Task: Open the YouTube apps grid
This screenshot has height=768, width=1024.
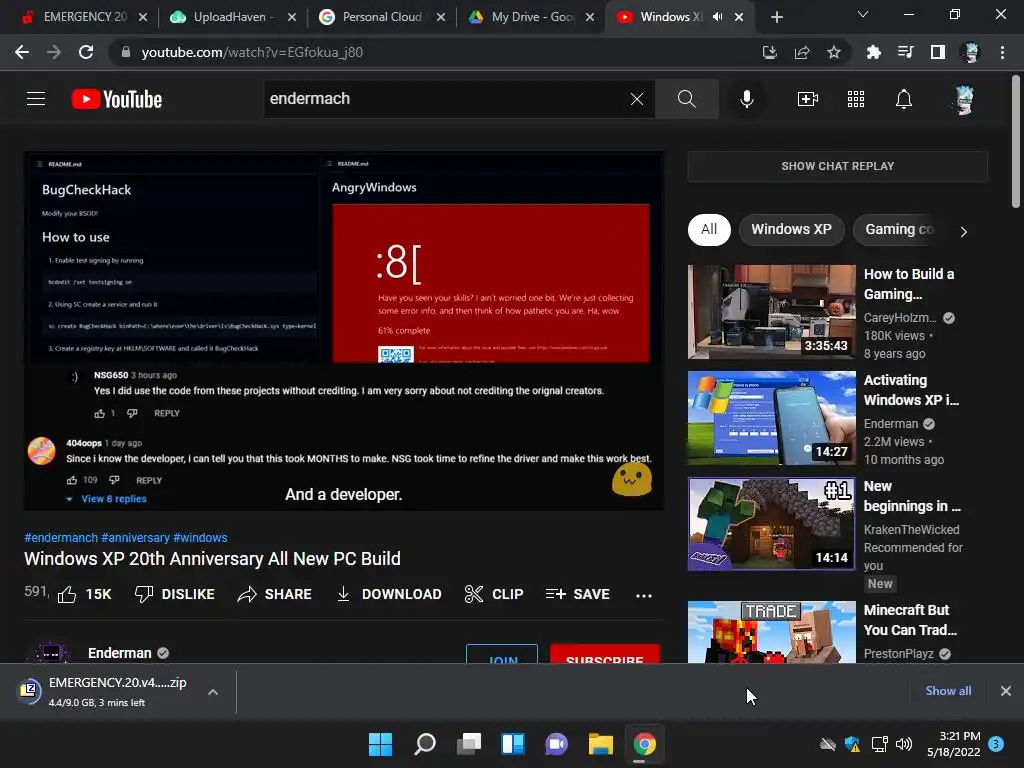Action: [856, 99]
